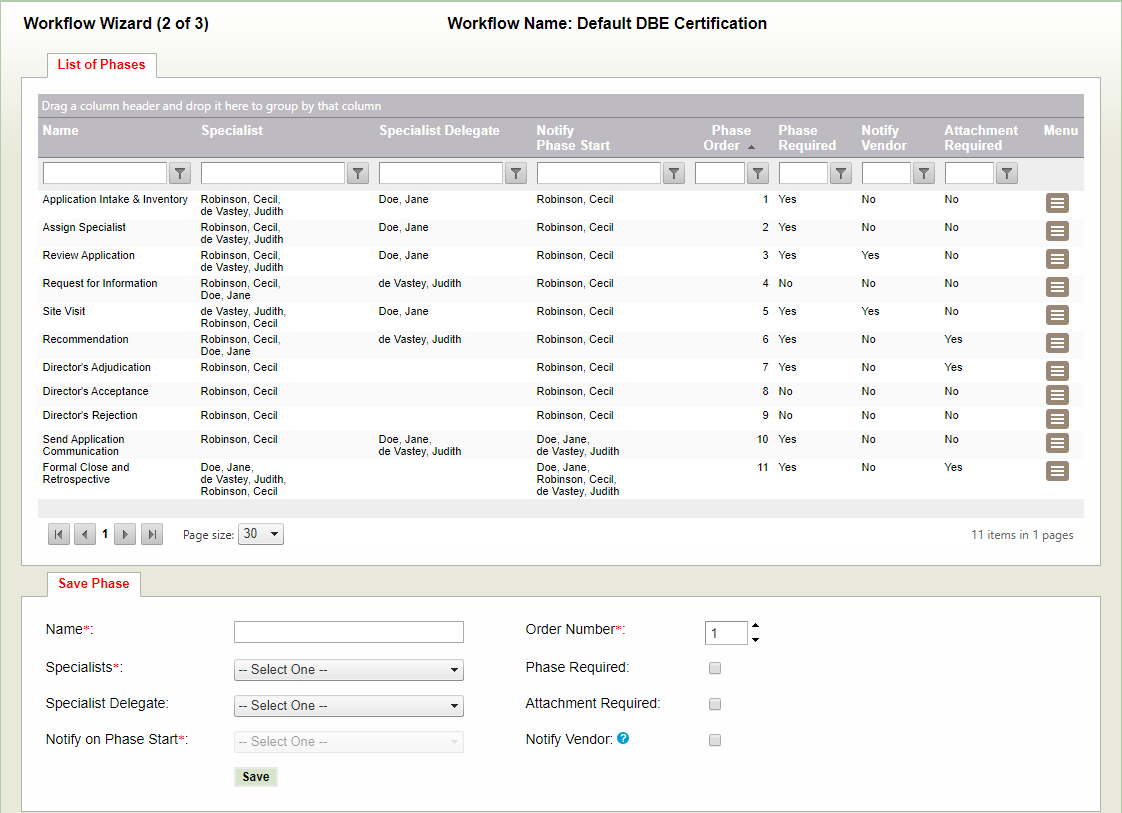
Task: Click the Save button
Action: [255, 777]
